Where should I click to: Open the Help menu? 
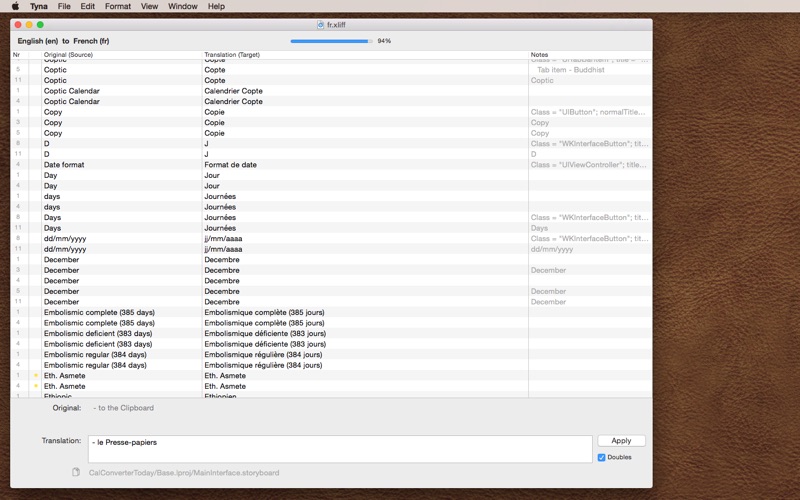pyautogui.click(x=216, y=6)
